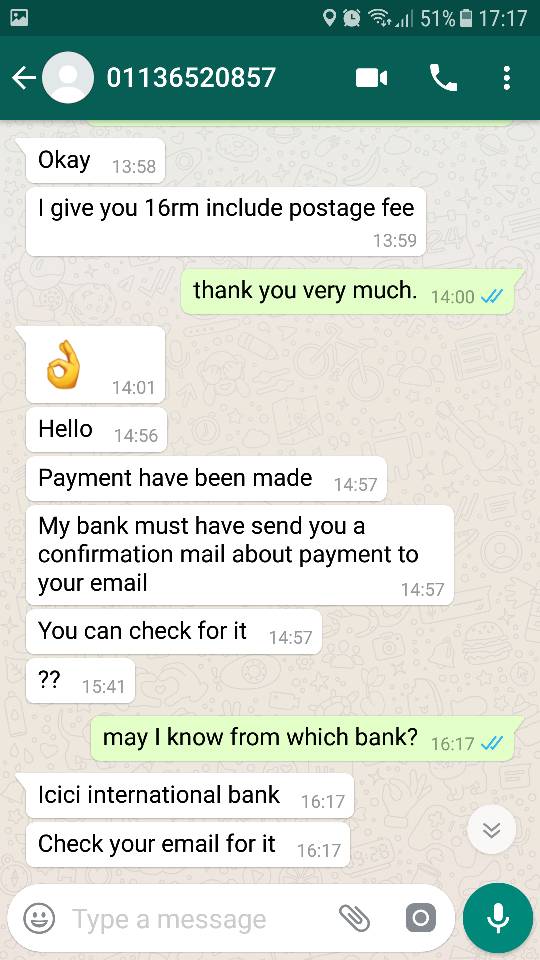Tap the 'Icici international bank' message

point(190,795)
